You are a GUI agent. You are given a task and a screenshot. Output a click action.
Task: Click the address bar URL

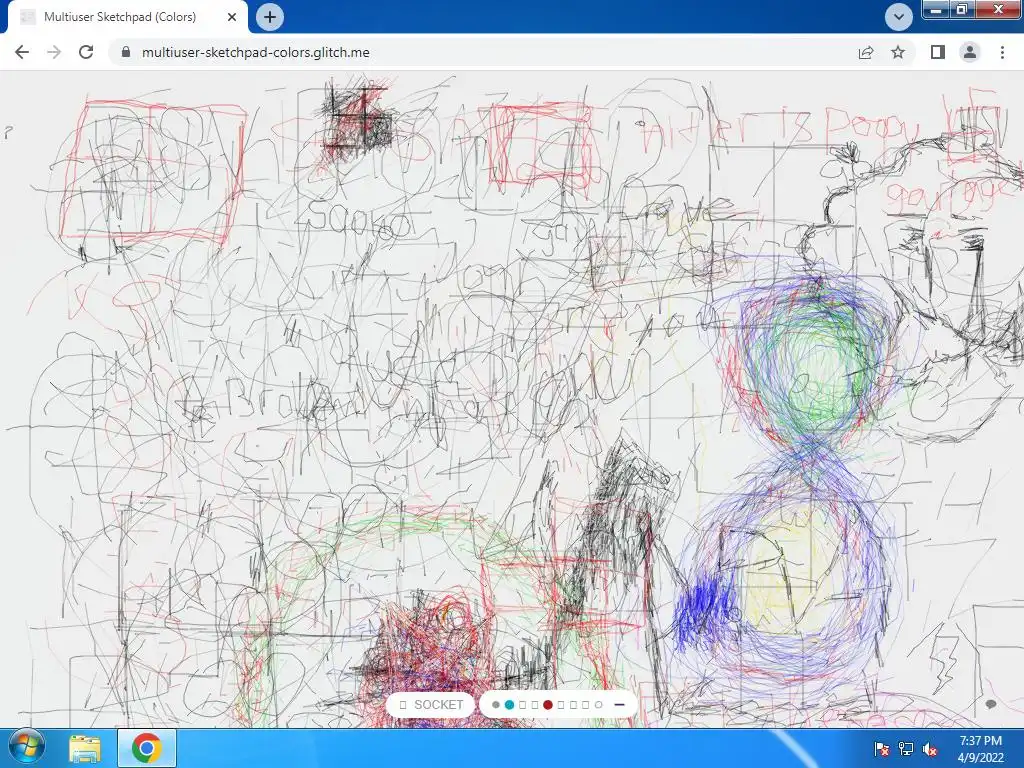tap(255, 52)
